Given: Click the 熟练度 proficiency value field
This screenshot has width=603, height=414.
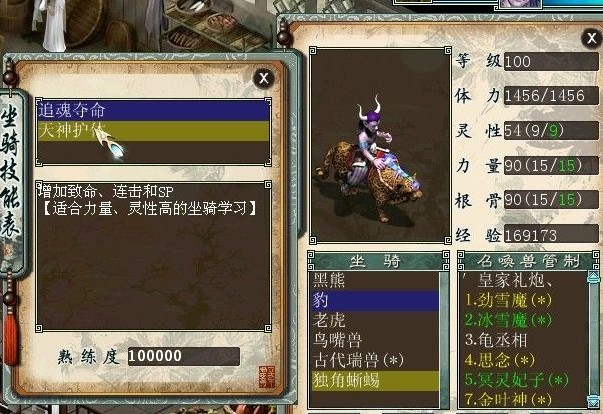Looking at the screenshot, I should [x=184, y=356].
